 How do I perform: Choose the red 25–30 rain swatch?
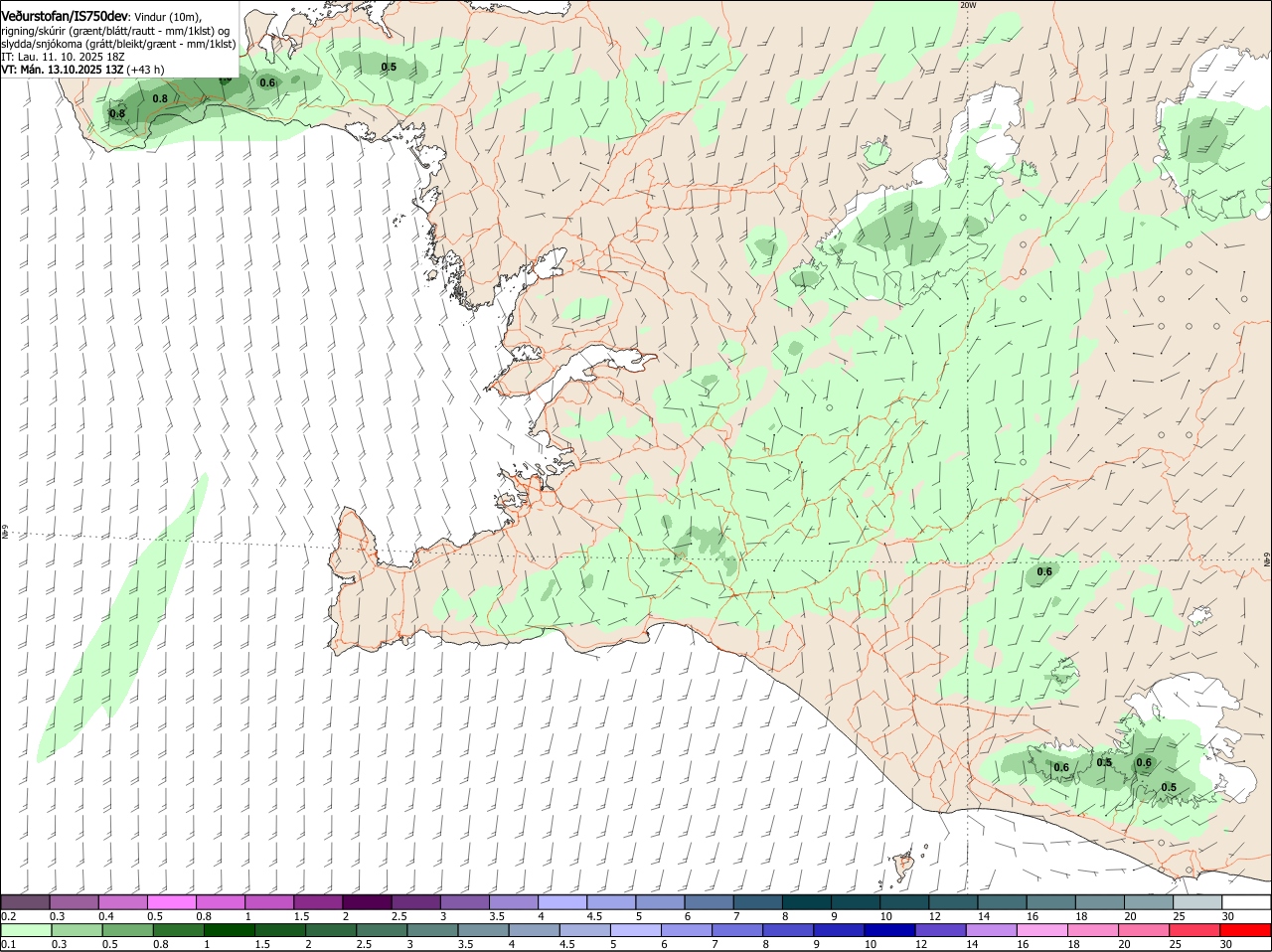(x=1195, y=930)
